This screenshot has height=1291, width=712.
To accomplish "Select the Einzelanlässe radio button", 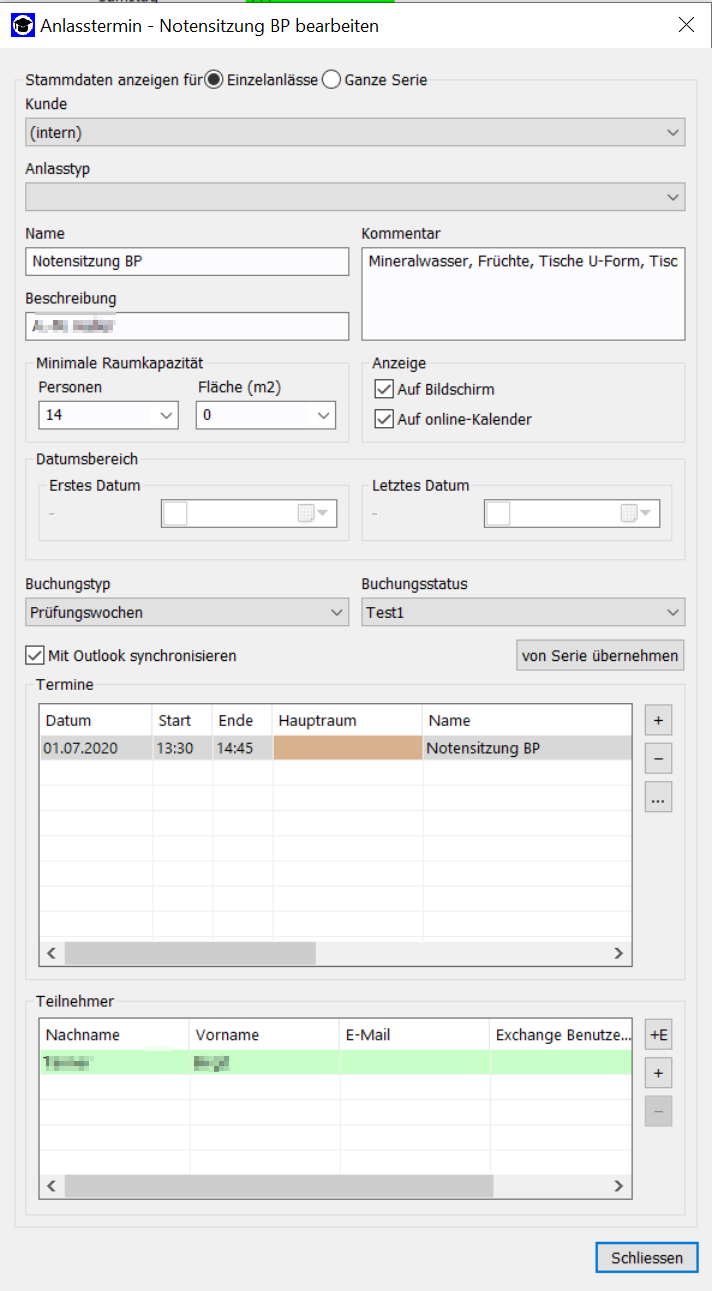I will tap(214, 80).
